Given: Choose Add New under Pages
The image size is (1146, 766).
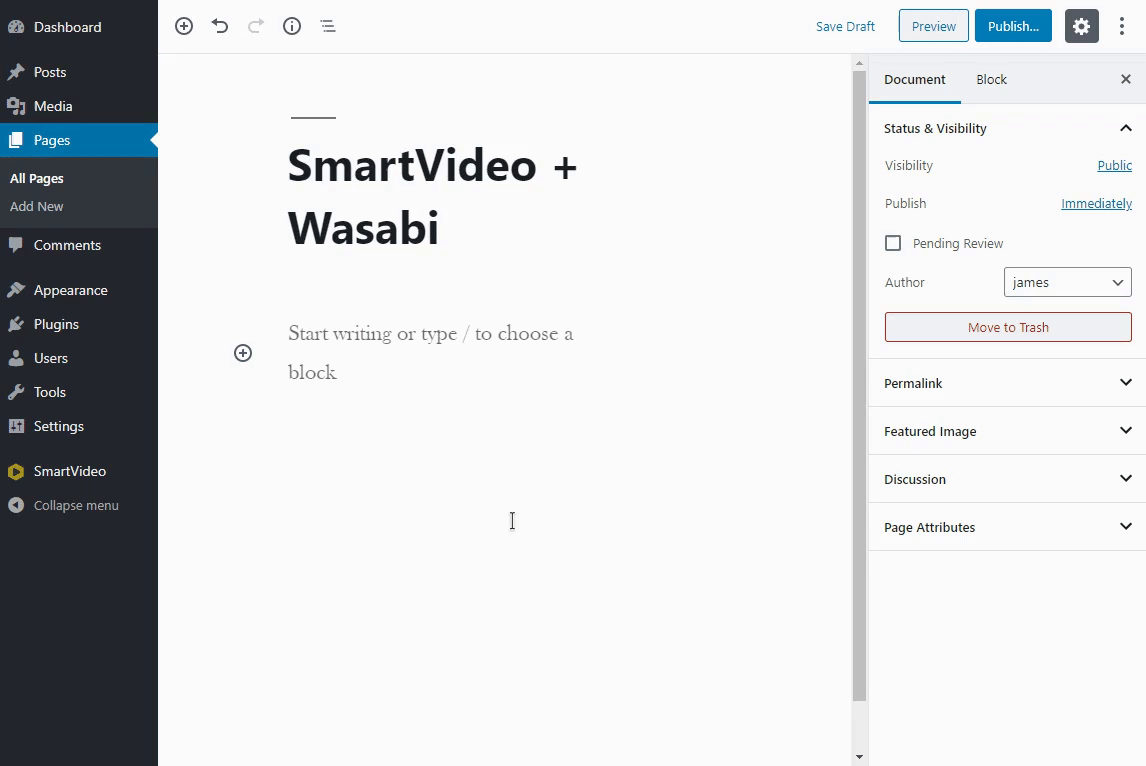Looking at the screenshot, I should [x=37, y=206].
